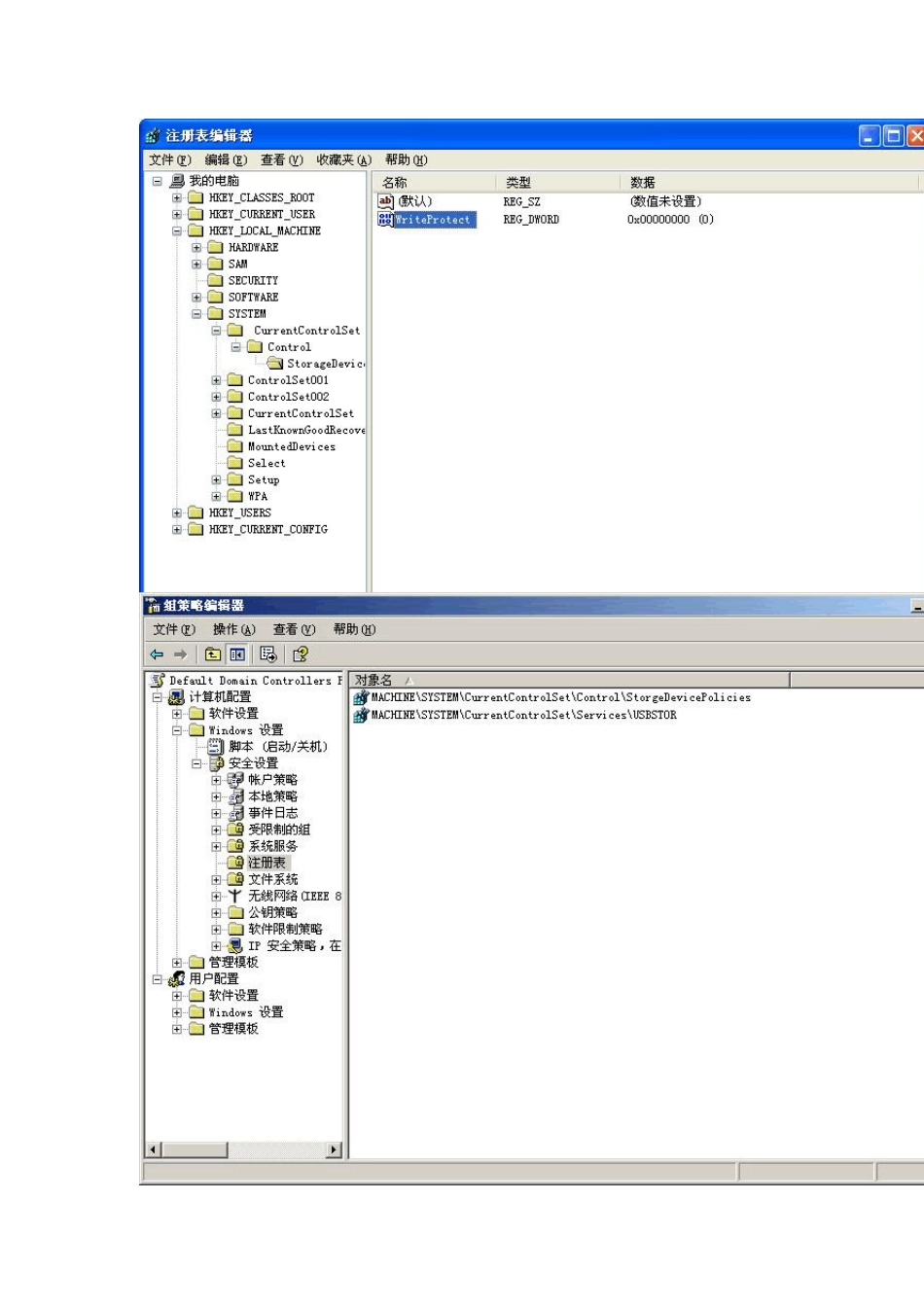Click the 类型 column header
This screenshot has width=924, height=1307.
[x=518, y=183]
